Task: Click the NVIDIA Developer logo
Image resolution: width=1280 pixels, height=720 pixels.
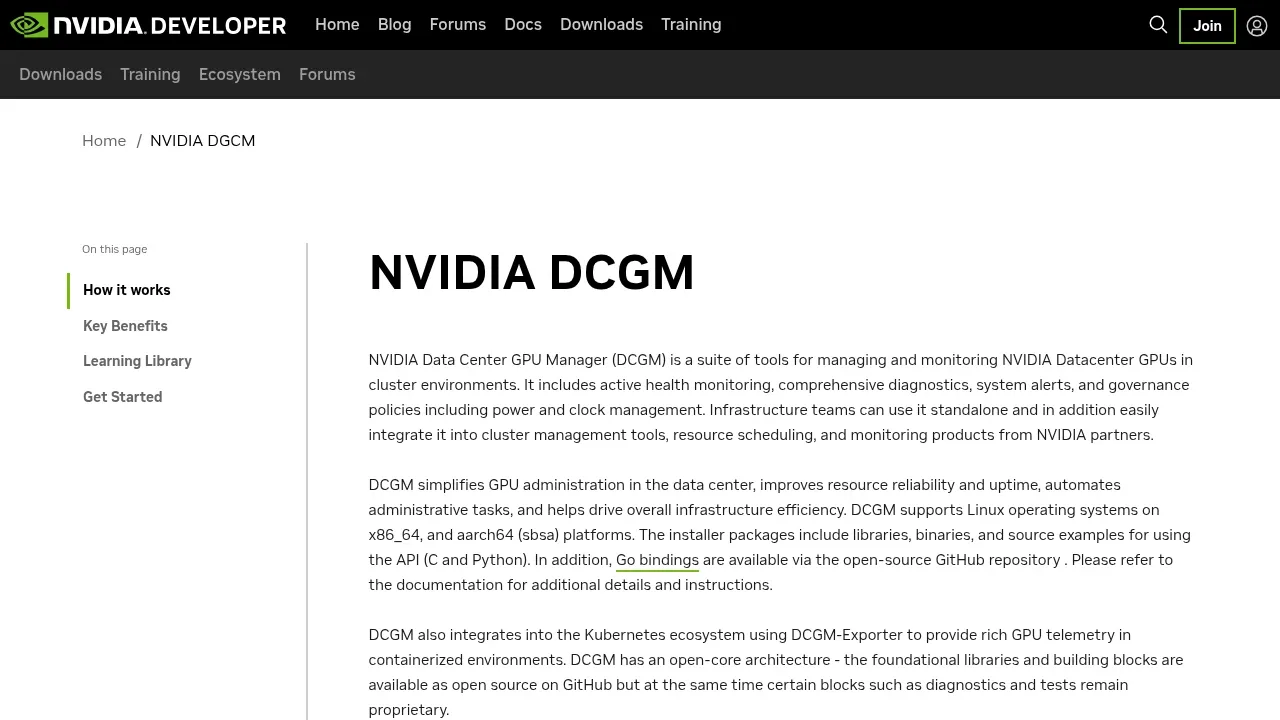Action: pos(148,25)
